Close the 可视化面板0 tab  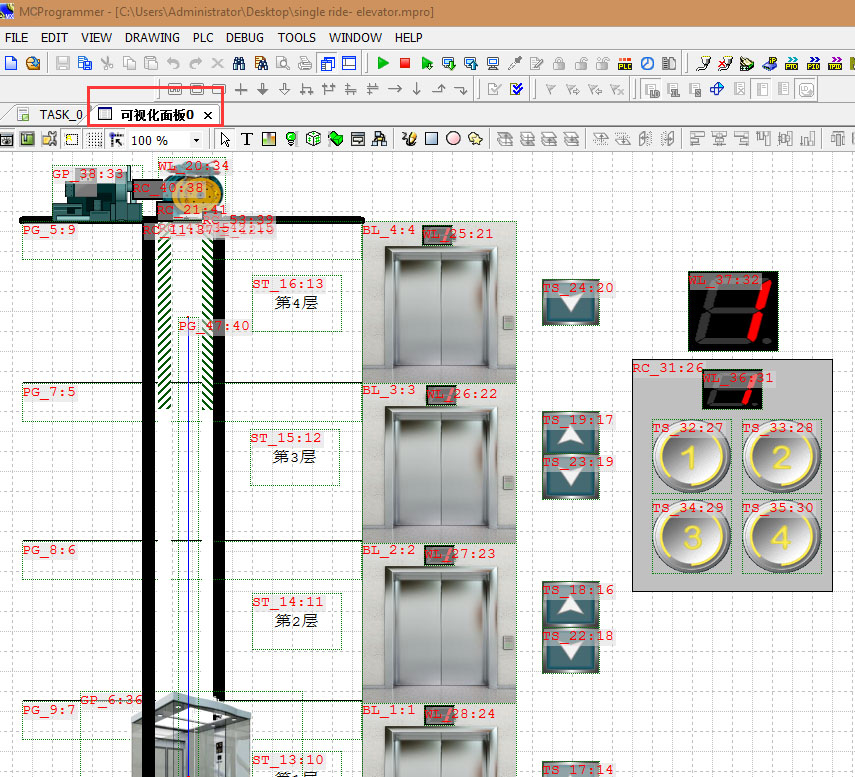click(x=208, y=115)
